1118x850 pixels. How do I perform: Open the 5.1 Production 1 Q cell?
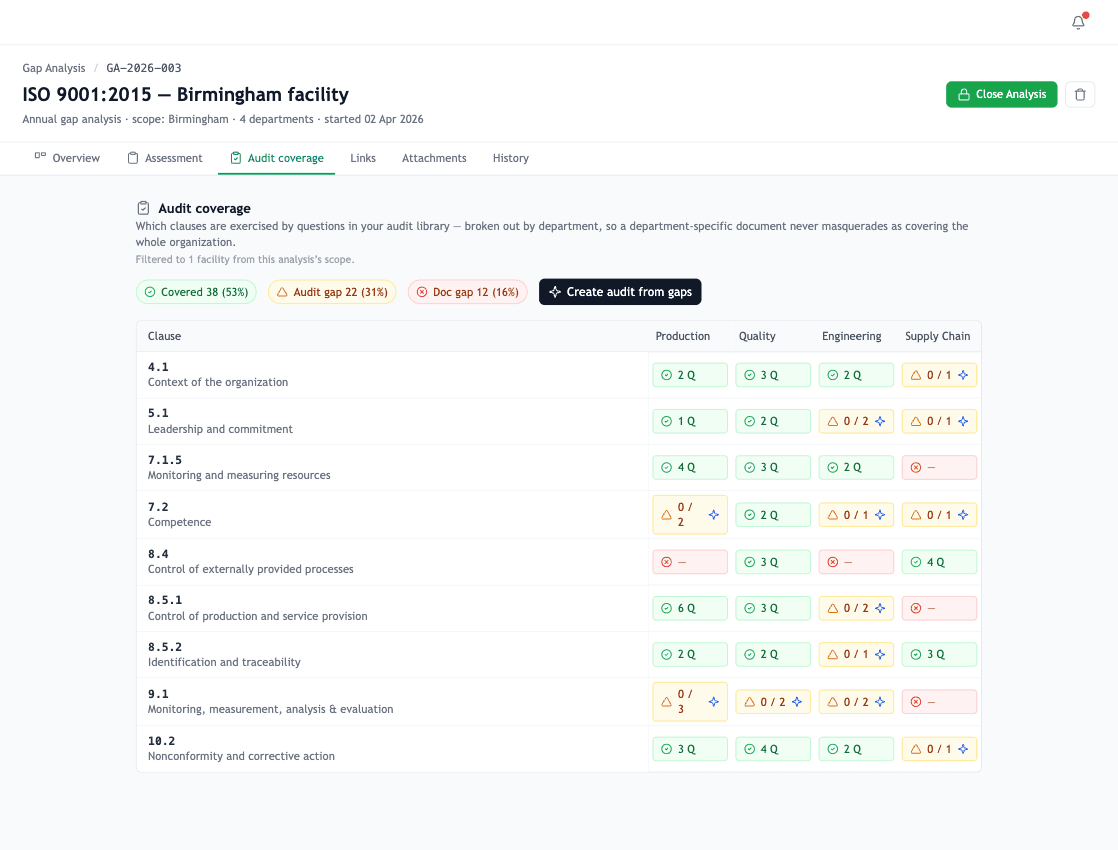pos(690,421)
